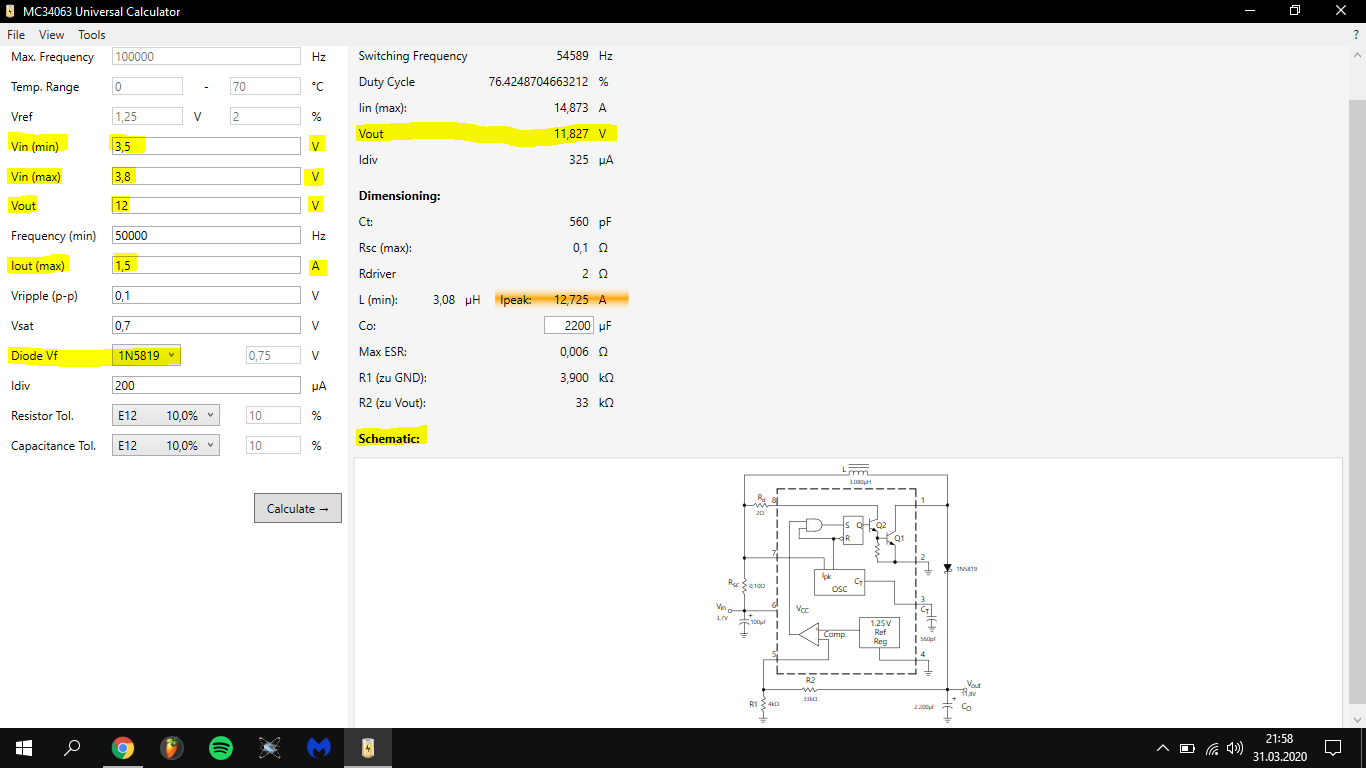Click the volume speaker tray icon
Image resolution: width=1366 pixels, height=768 pixels.
(x=1235, y=748)
